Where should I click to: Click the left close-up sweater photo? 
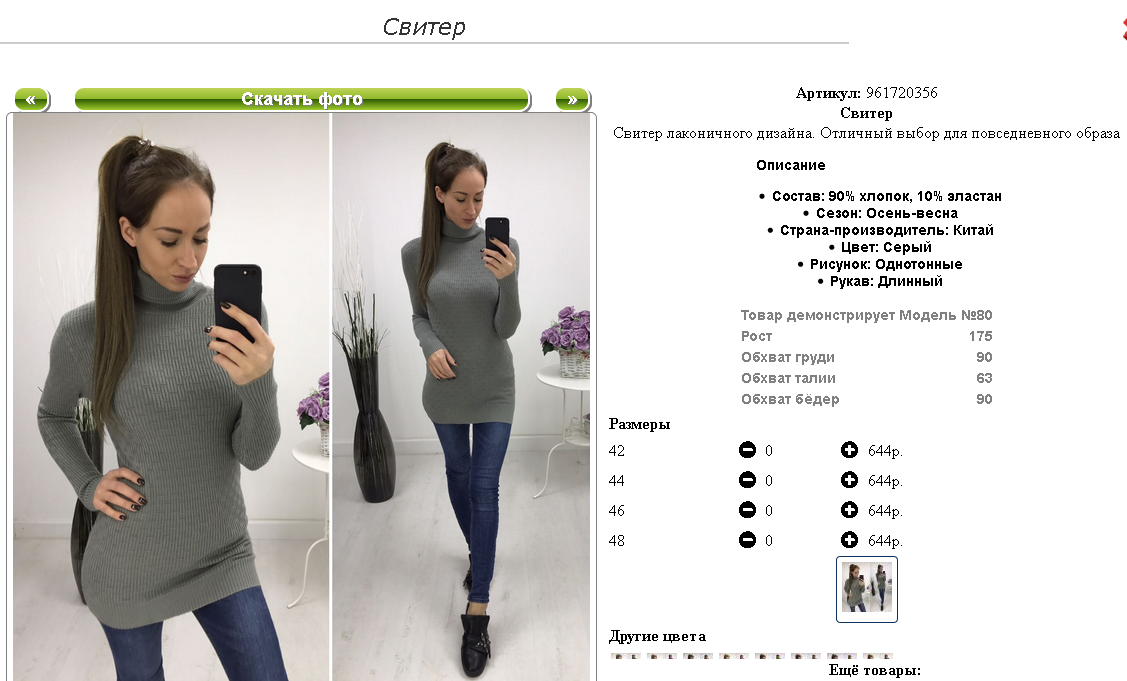point(171,397)
